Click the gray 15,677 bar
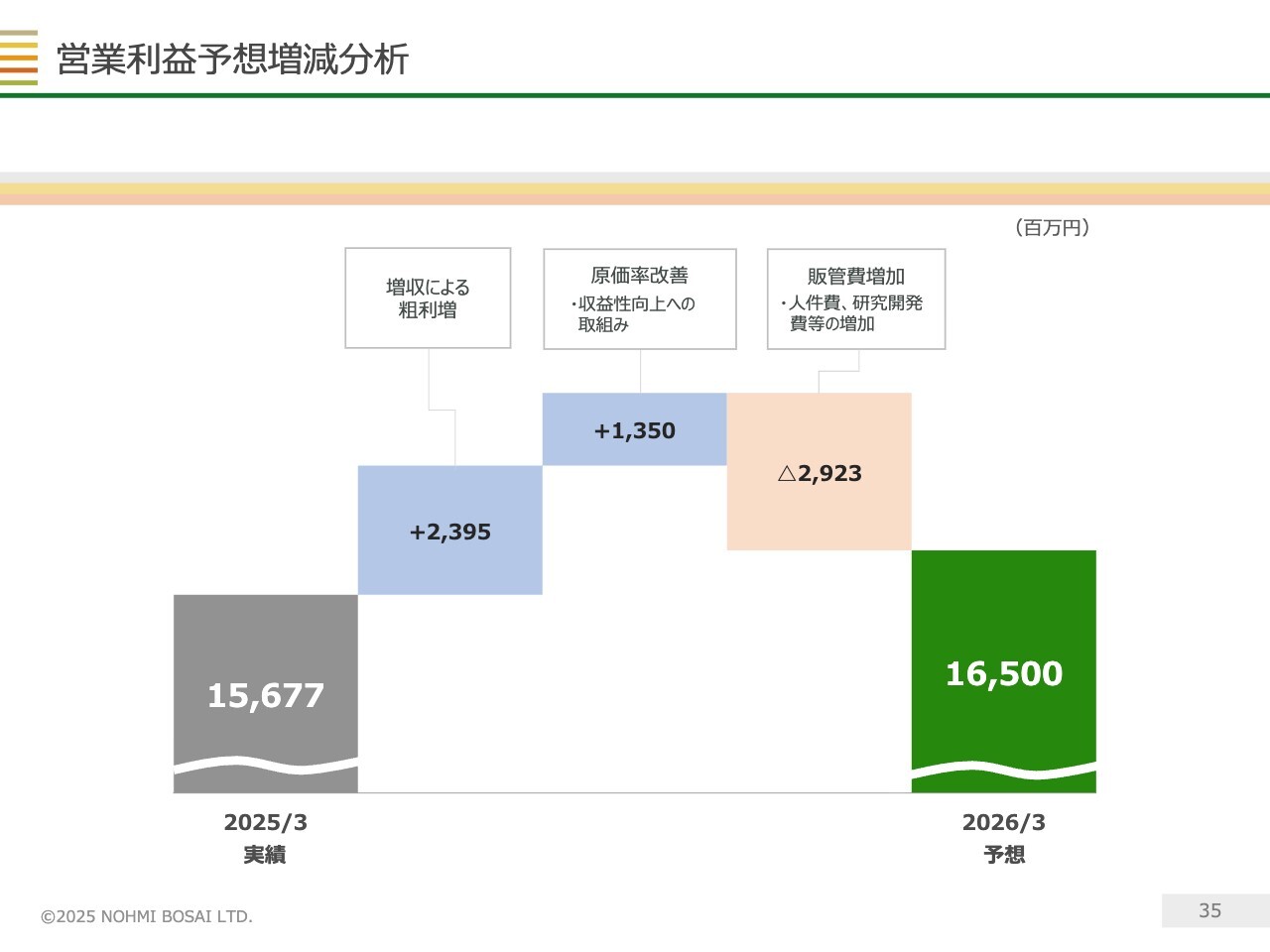The width and height of the screenshot is (1270, 952). pos(265,674)
